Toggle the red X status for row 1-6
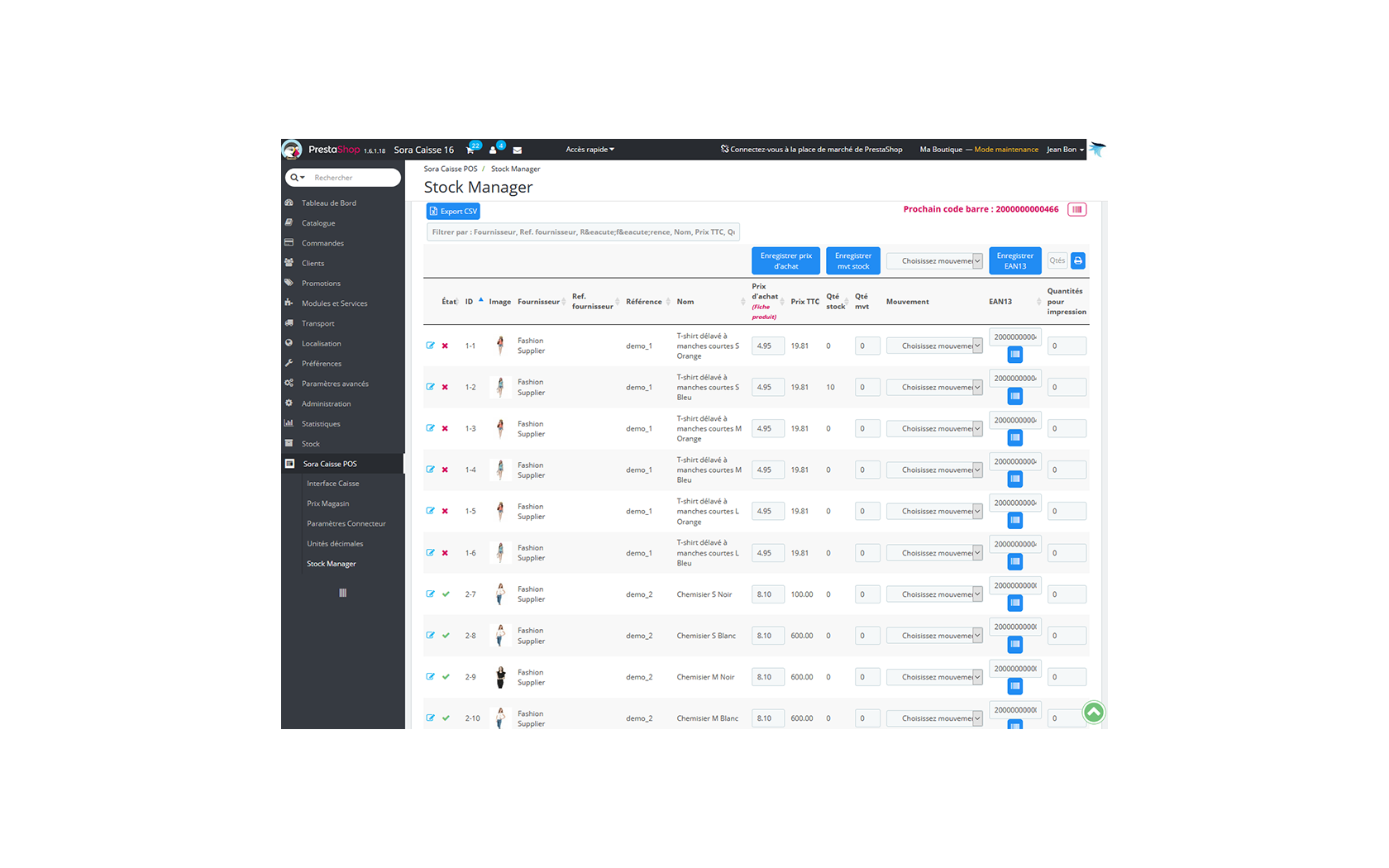The width and height of the screenshot is (1389, 868). click(445, 552)
